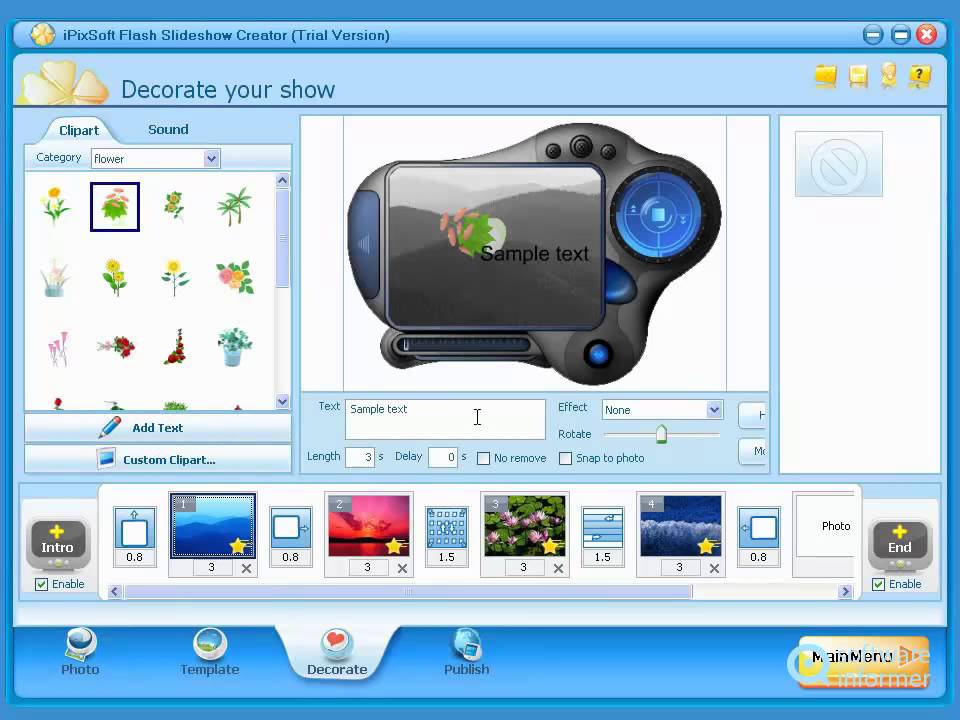Click the Sample text overlay in preview
960x720 pixels.
pos(534,253)
